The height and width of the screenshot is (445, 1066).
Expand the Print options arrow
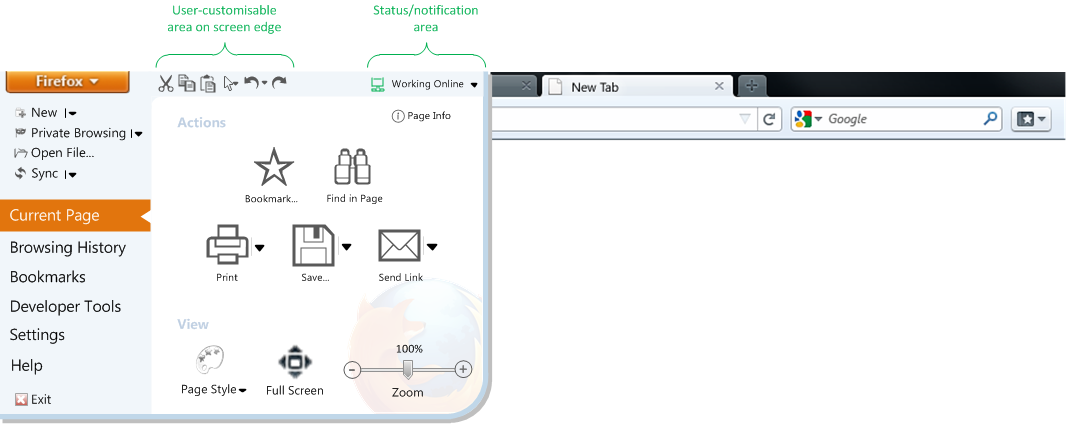pyautogui.click(x=259, y=247)
